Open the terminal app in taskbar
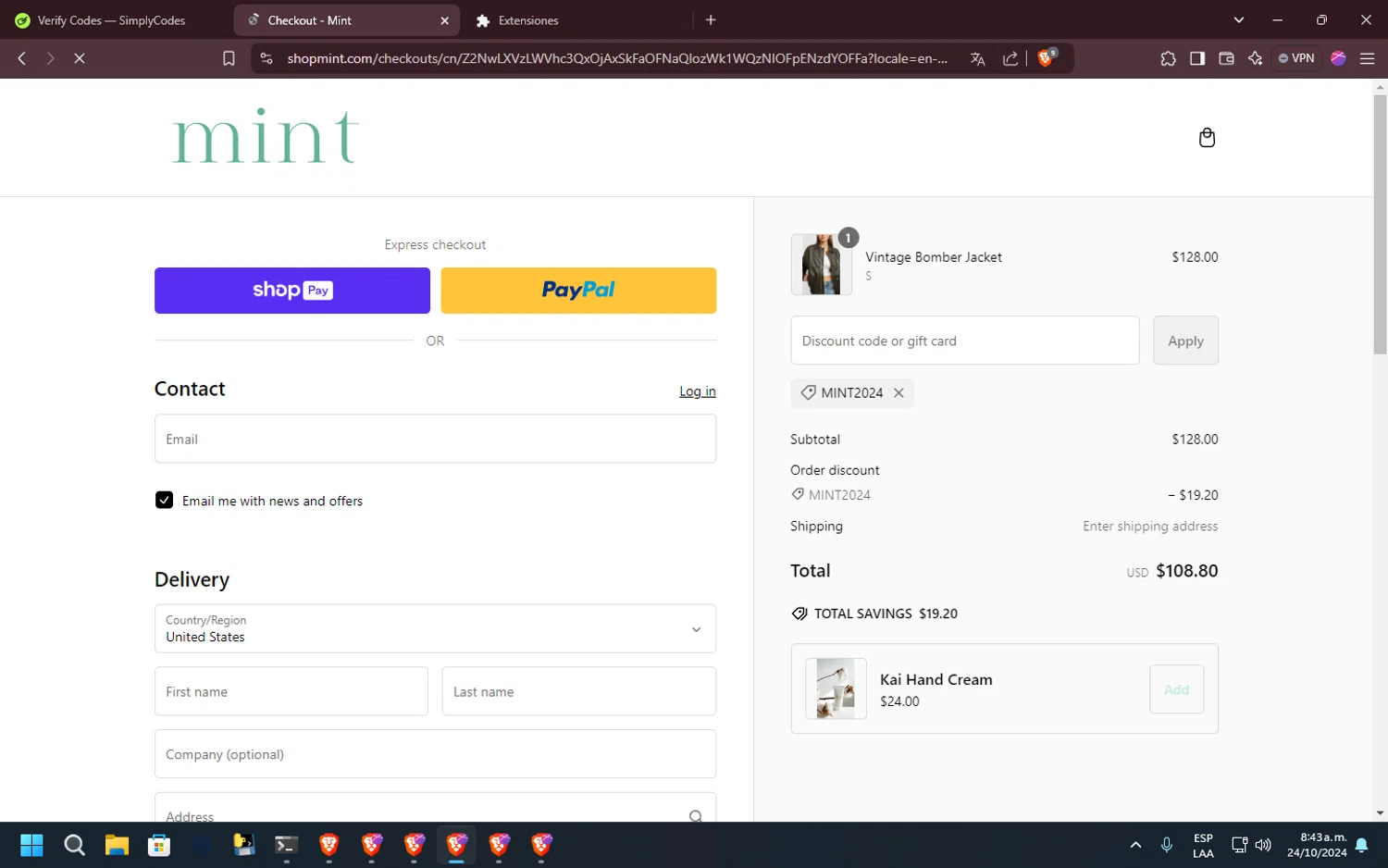 coord(286,845)
